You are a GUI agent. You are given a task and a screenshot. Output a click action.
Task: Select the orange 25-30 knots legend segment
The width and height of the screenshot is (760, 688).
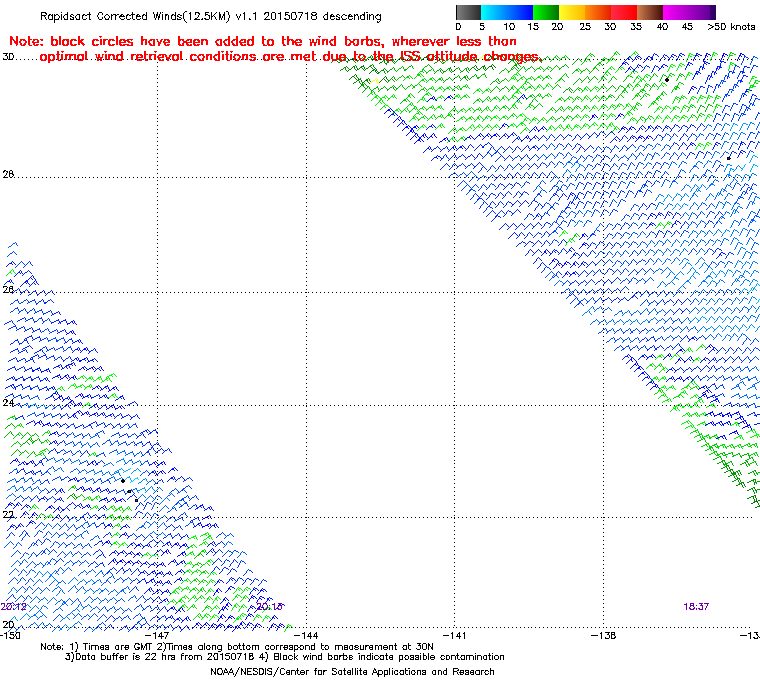pyautogui.click(x=598, y=12)
